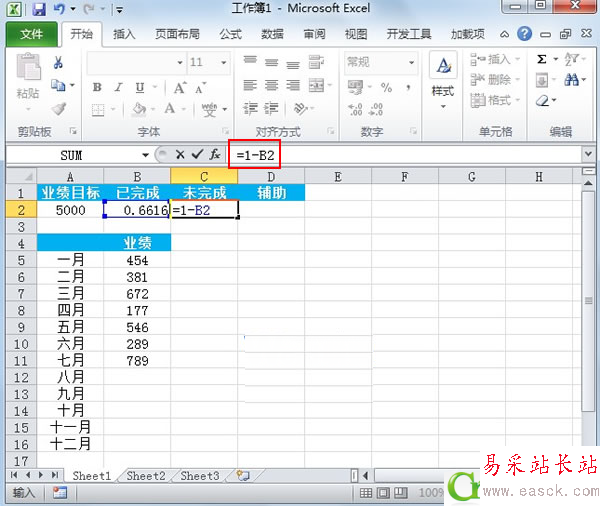This screenshot has height=506, width=600.
Task: Switch to the 数据 ribbon tab
Action: (272, 34)
